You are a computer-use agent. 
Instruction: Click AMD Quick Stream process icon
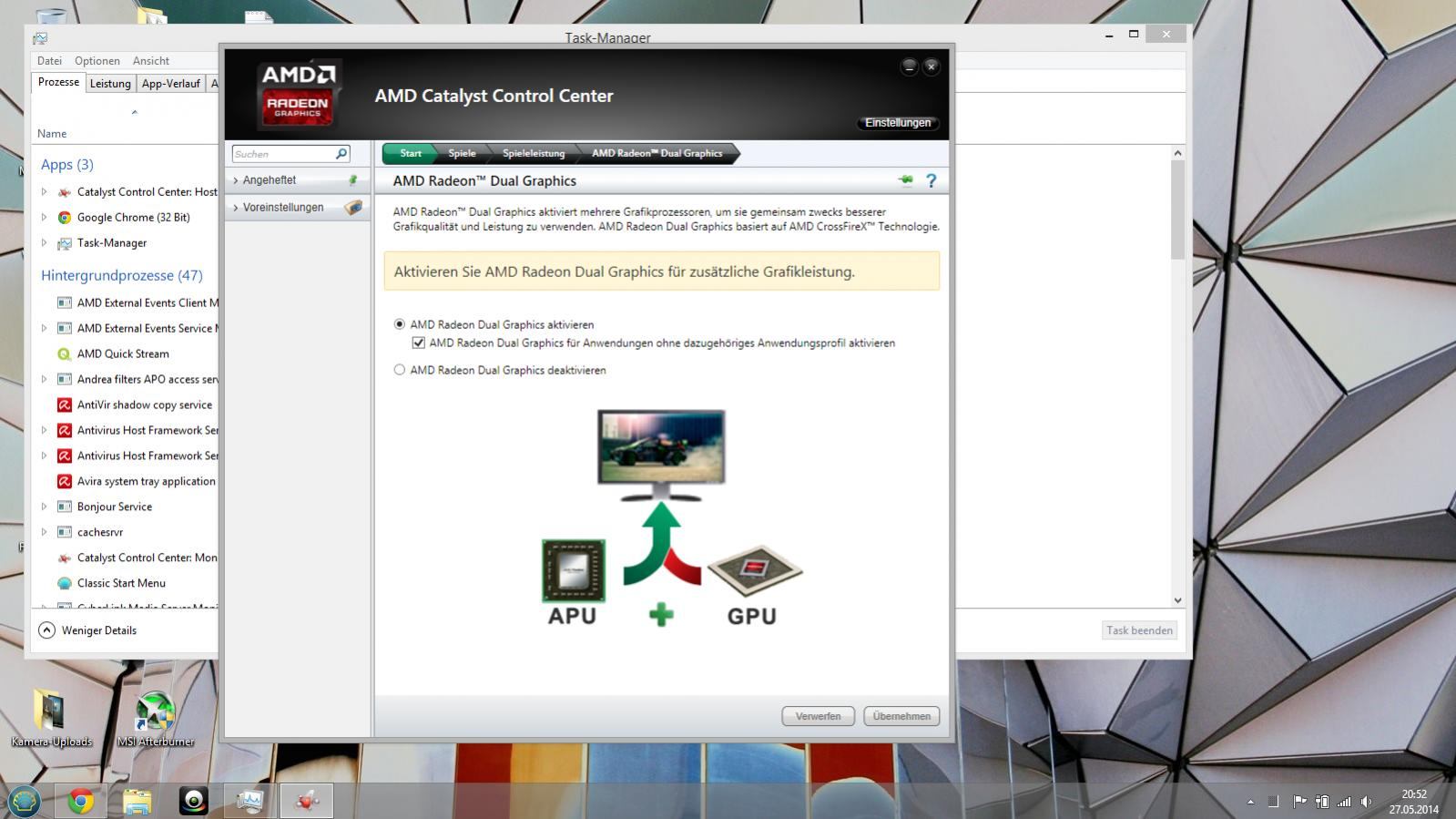[65, 354]
